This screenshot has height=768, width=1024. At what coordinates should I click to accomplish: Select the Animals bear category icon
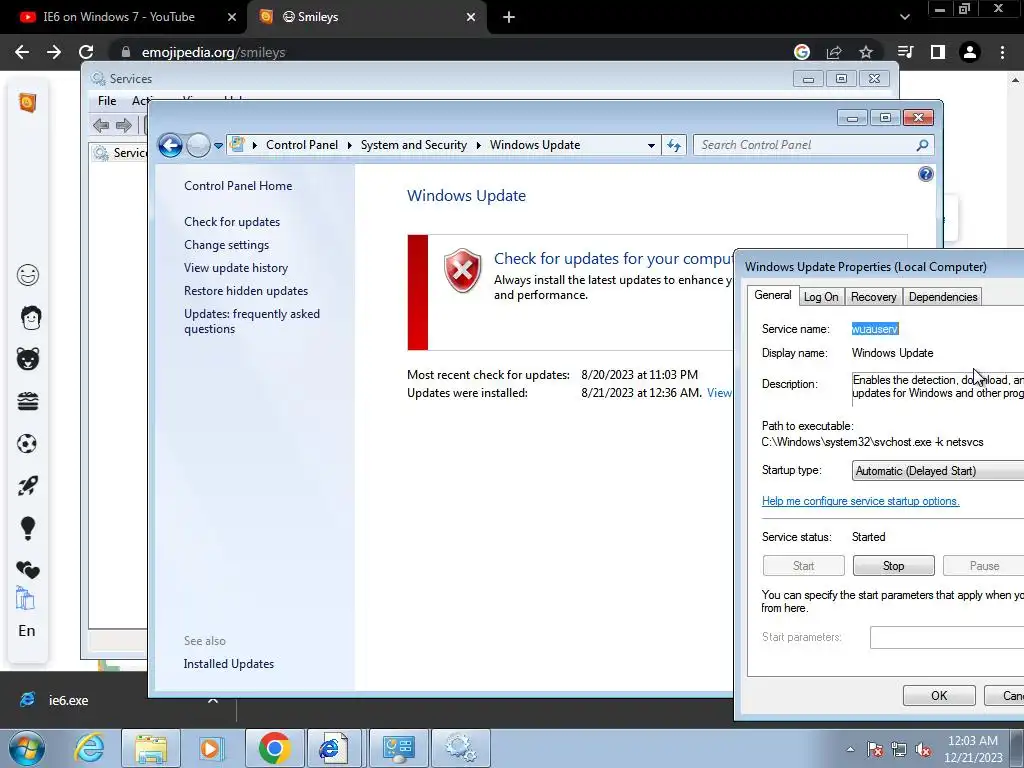[x=27, y=359]
